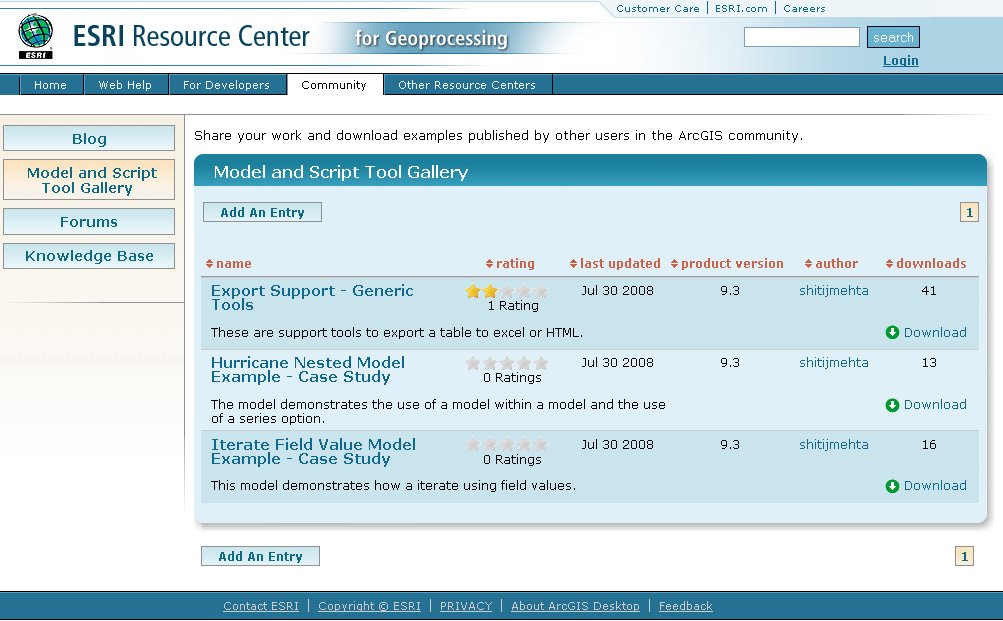
Task: Click page 1 at the top pager
Action: click(x=969, y=212)
